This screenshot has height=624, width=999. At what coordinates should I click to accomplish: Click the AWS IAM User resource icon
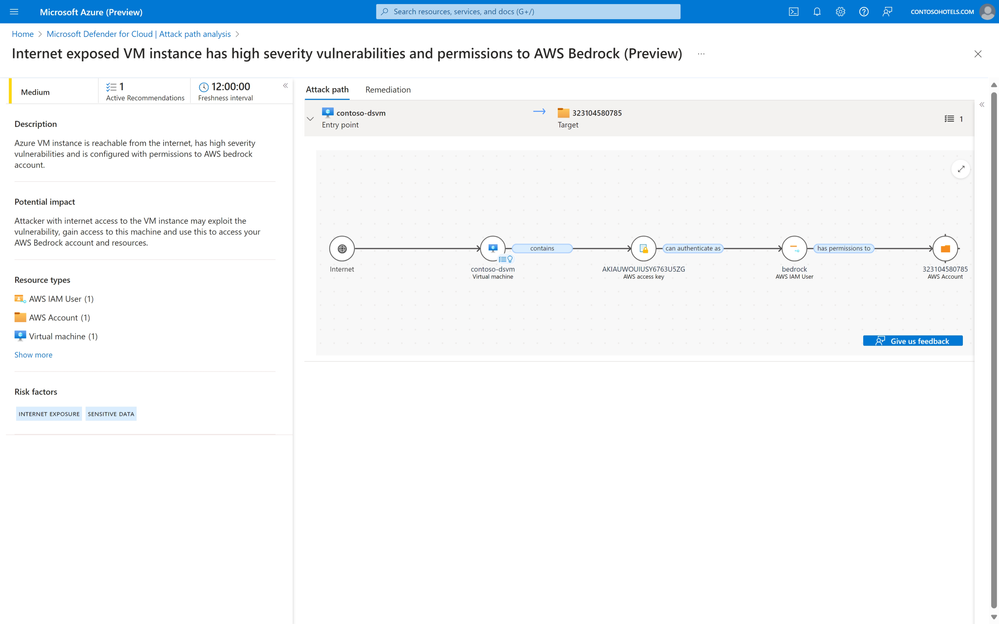pos(20,298)
